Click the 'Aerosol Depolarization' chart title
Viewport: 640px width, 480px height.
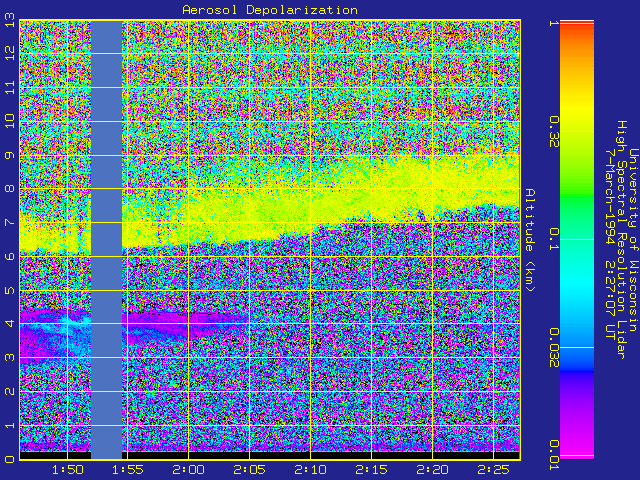270,10
